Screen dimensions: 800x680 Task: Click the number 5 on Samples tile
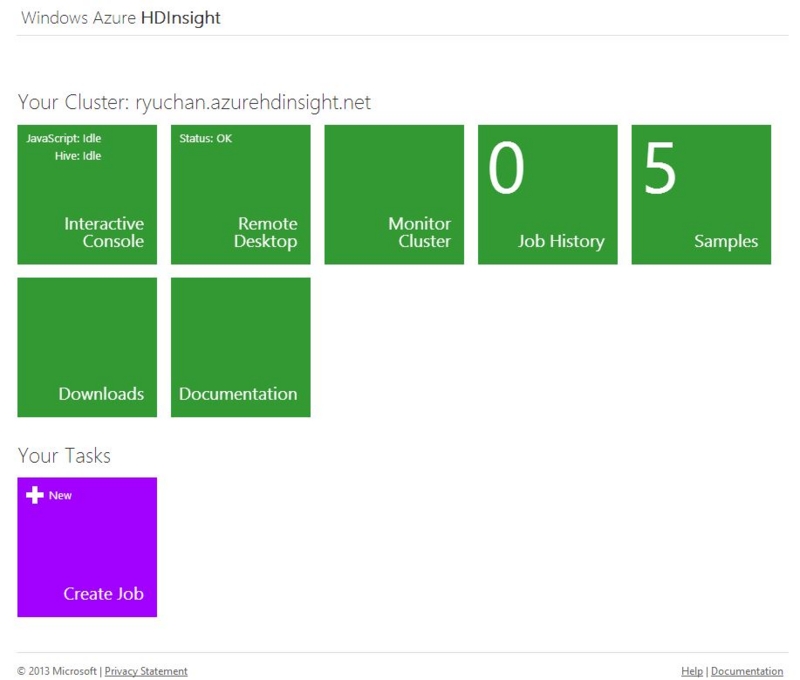click(x=660, y=168)
